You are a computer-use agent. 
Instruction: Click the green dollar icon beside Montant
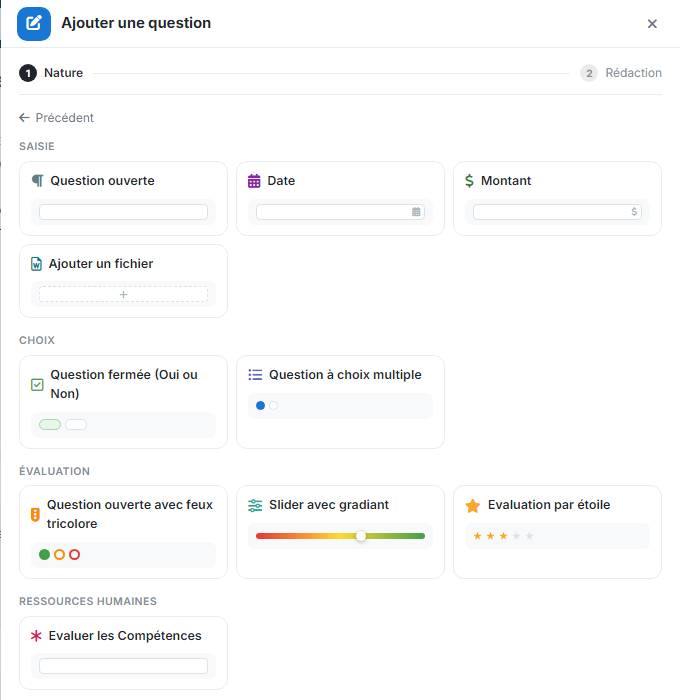pyautogui.click(x=469, y=181)
